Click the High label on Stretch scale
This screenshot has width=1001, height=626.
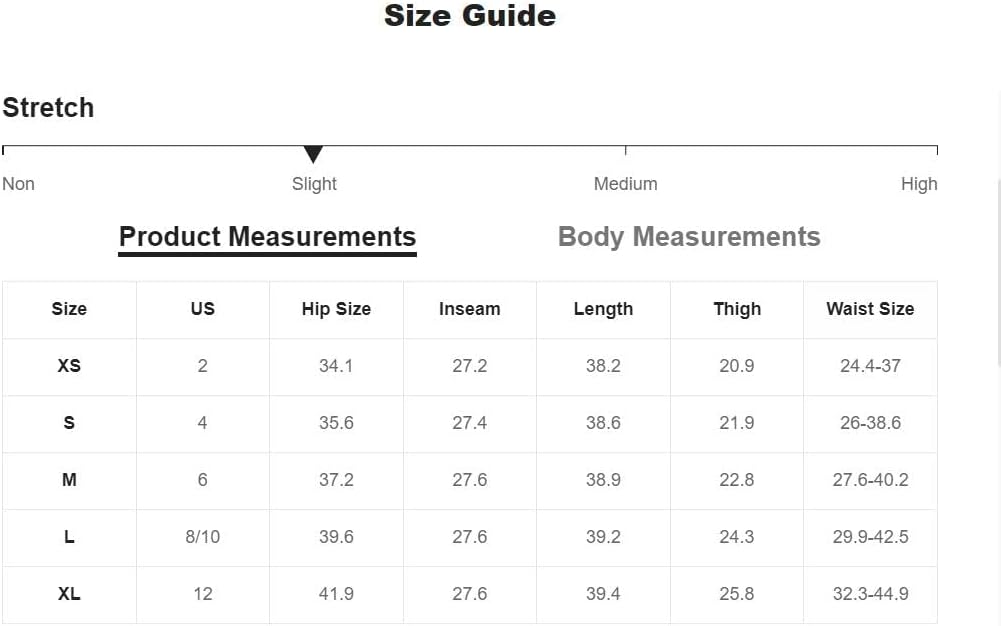(919, 184)
